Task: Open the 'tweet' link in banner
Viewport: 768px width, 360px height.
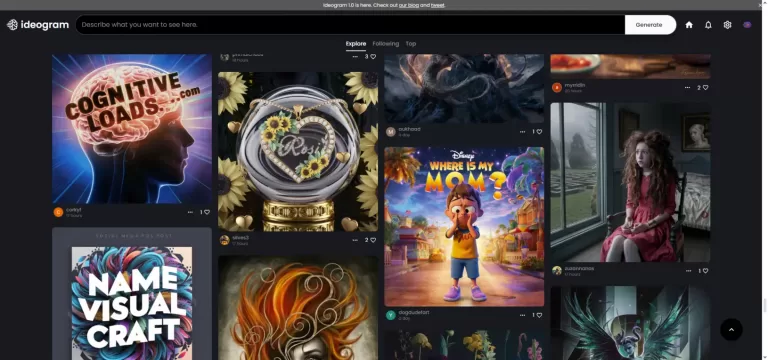Action: coord(437,5)
